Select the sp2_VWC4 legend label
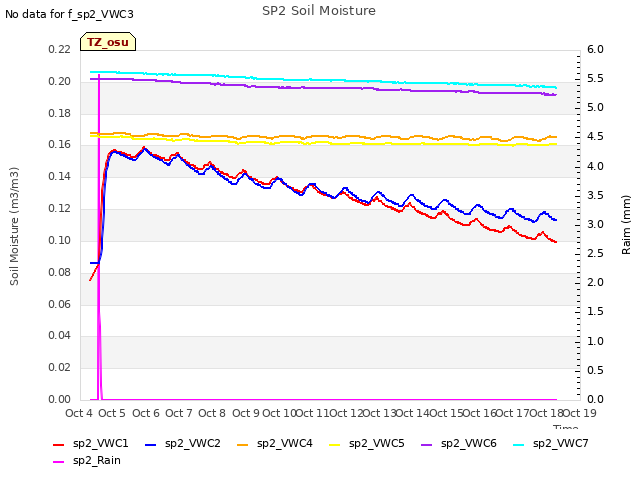 [284, 444]
